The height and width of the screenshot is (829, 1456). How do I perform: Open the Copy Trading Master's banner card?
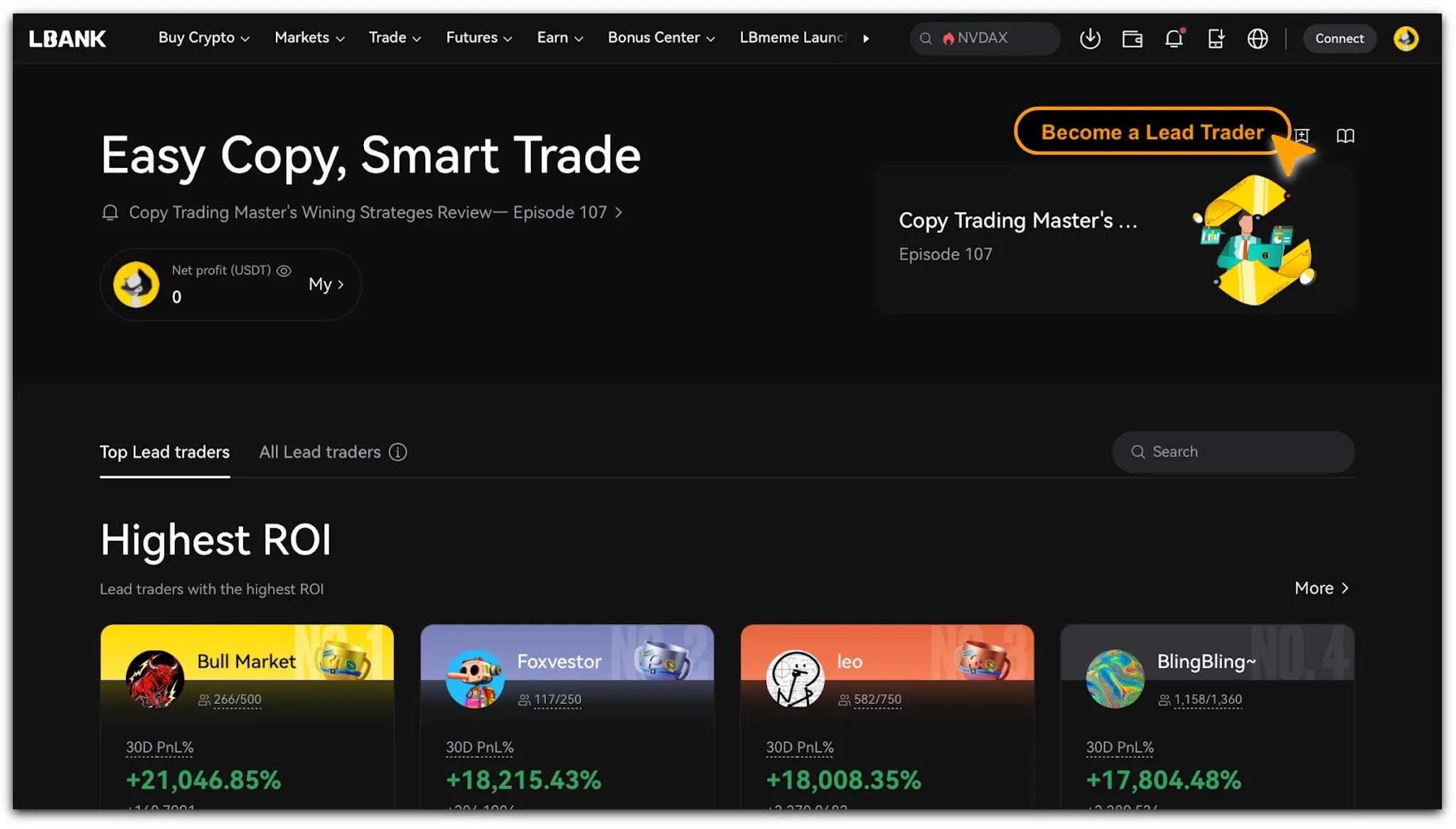point(1115,240)
